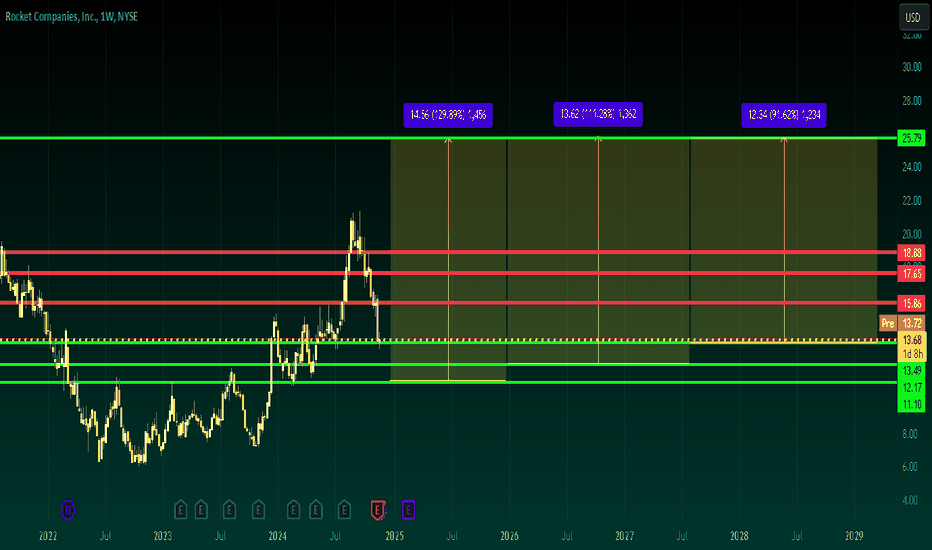
Task: Click the 30.00 price axis label
Action: pyautogui.click(x=912, y=67)
